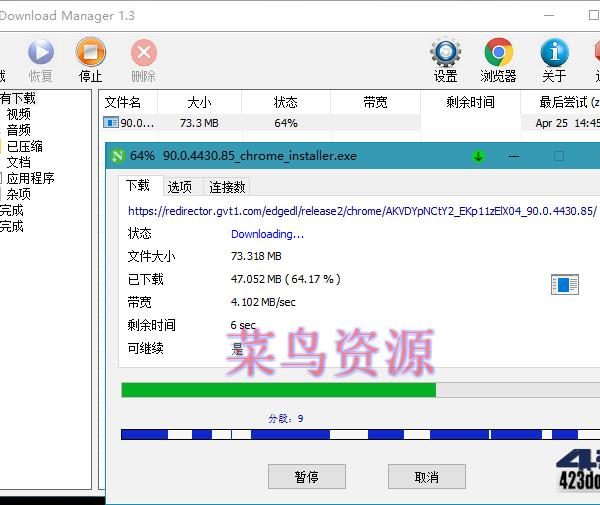This screenshot has height=505, width=600.
Task: Select the 应用程序 category in sidebar
Action: pos(31,178)
